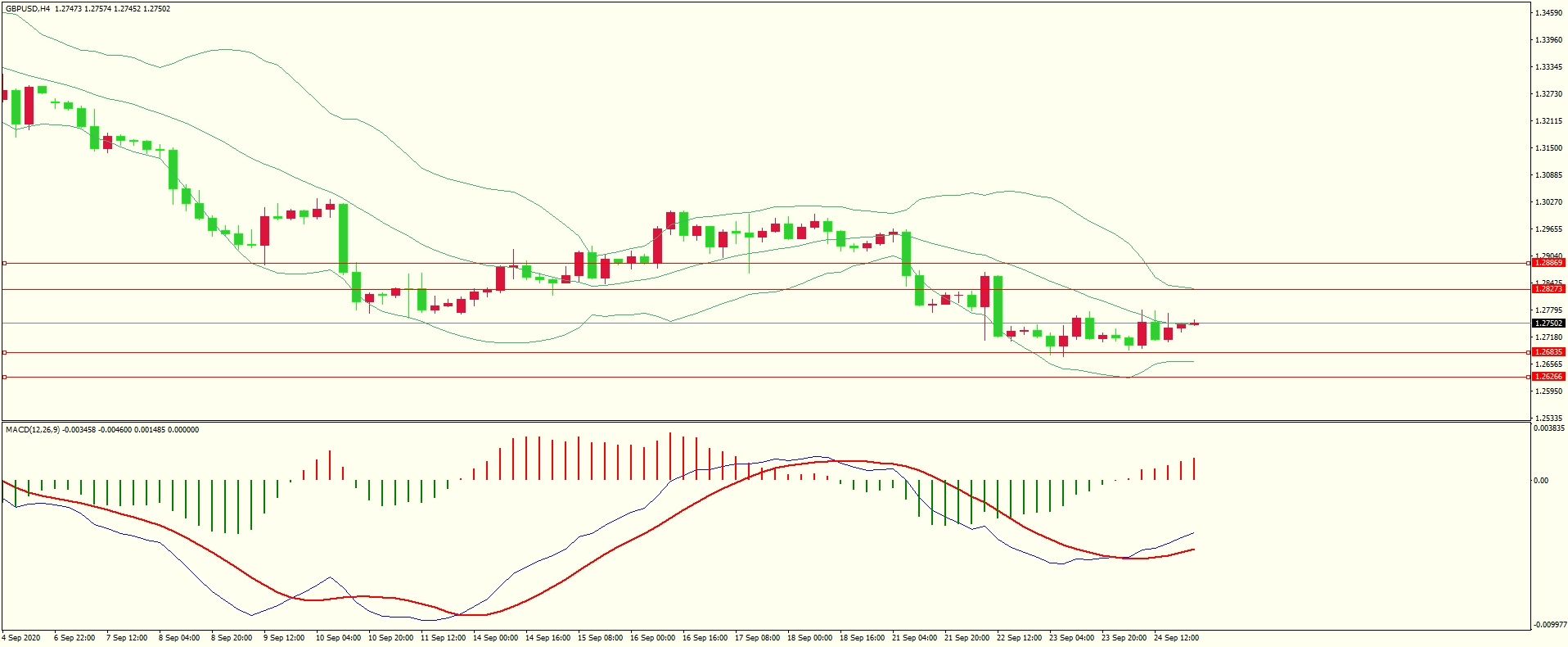This screenshot has width=1568, height=647.
Task: Click the 1.25950 price axis label
Action: coord(1549,391)
